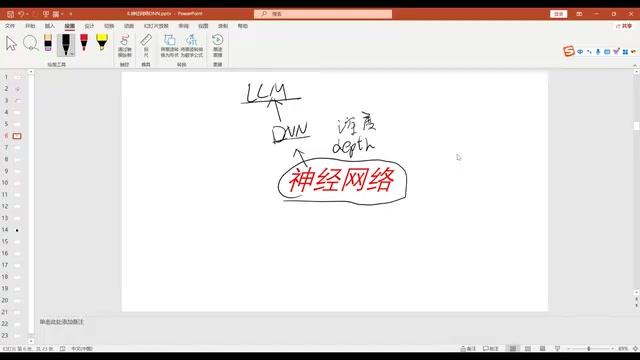The image size is (640, 360).
Task: Click main editor scrollbar down arrow
Action: click(636, 293)
